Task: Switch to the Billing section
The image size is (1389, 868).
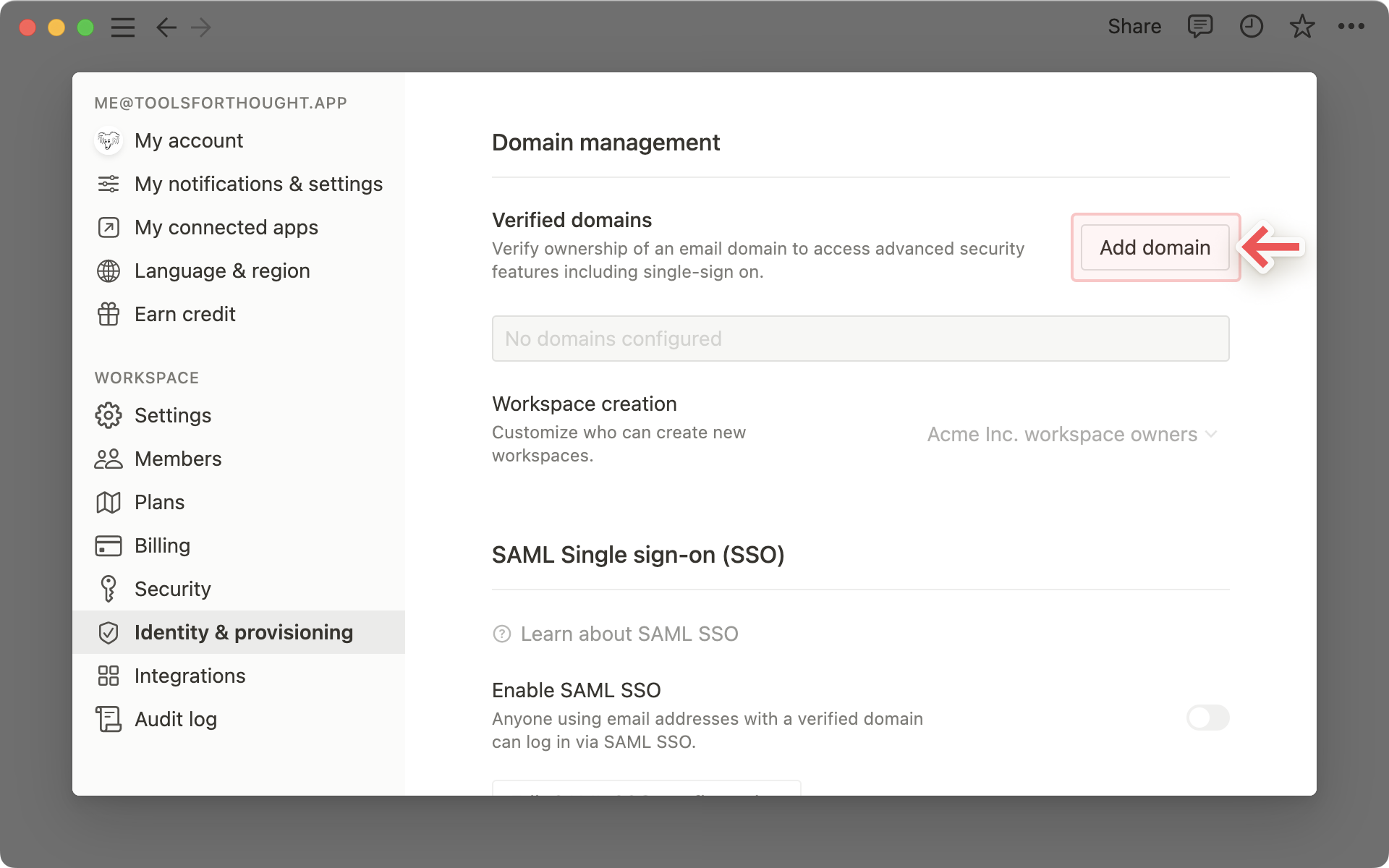Action: pos(162,545)
